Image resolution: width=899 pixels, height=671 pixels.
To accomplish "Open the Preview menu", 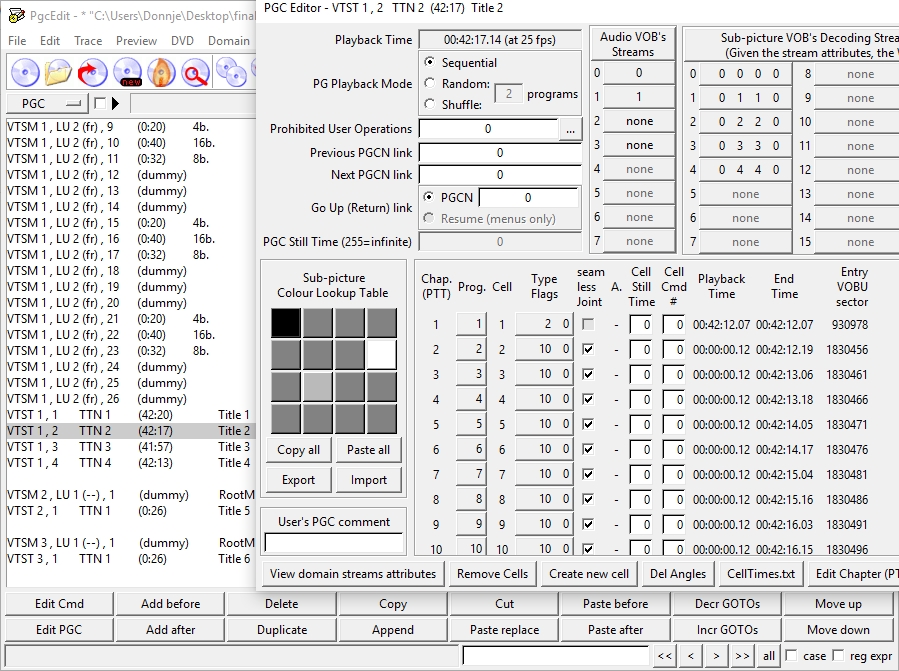I will click(136, 41).
